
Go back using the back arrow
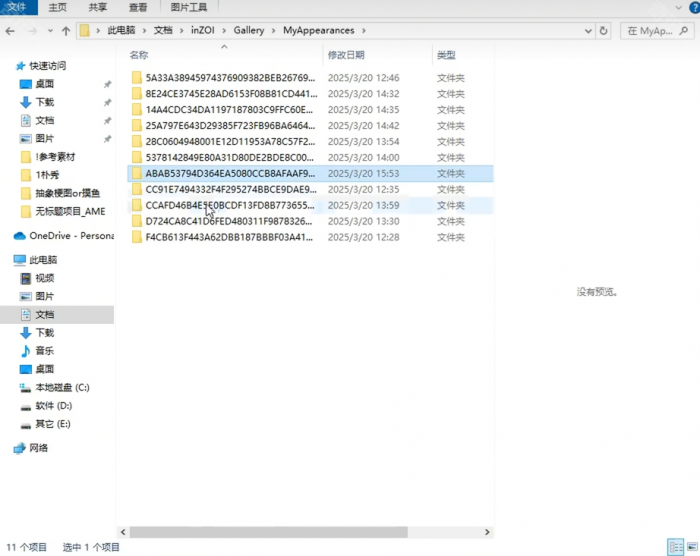tap(11, 31)
